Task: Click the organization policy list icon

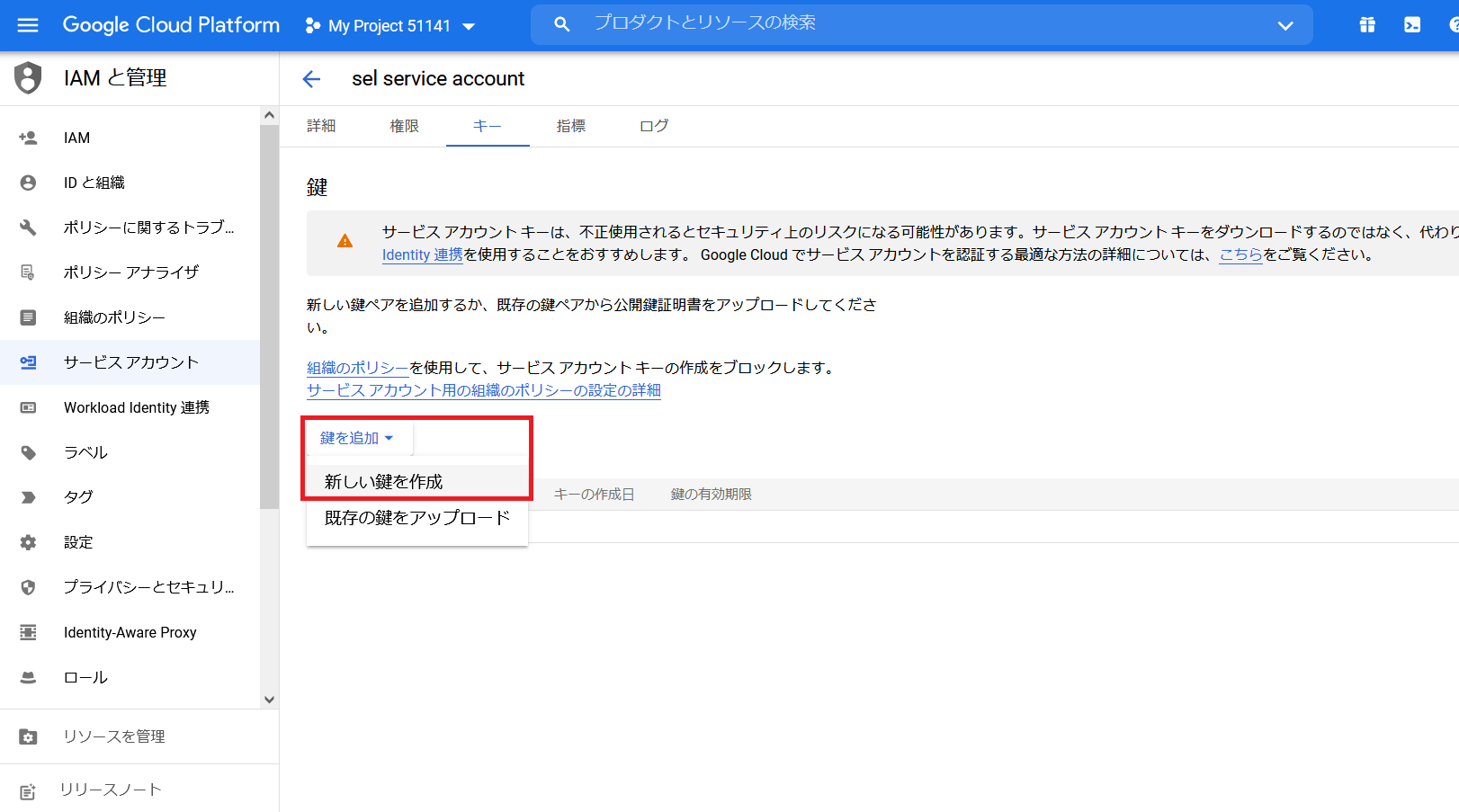Action: 28,317
